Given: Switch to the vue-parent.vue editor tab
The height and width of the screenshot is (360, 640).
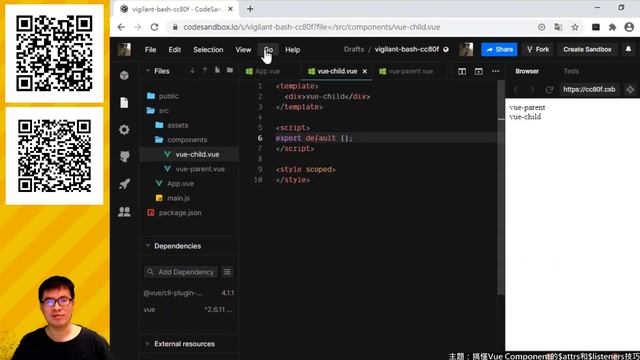Looking at the screenshot, I should pyautogui.click(x=411, y=71).
